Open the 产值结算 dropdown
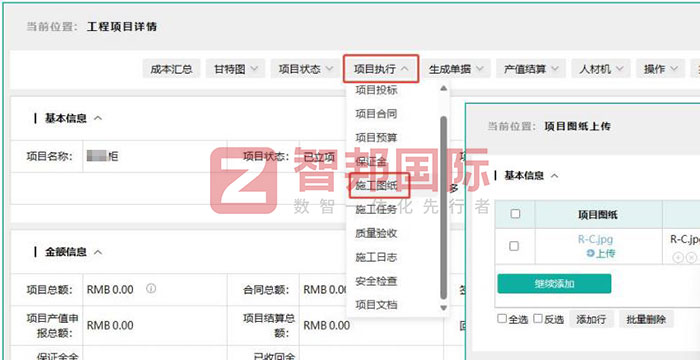This screenshot has height=360, width=700. [x=531, y=69]
